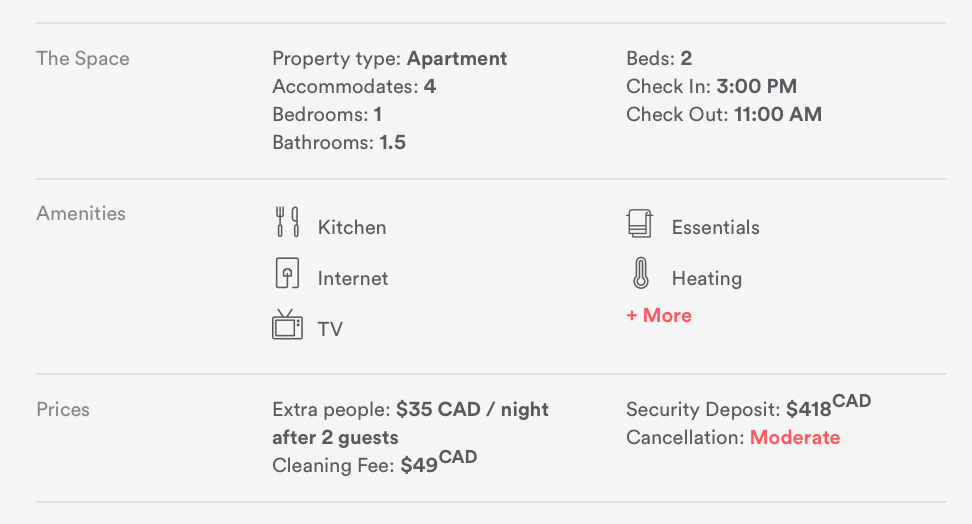Click the TV amenity icon
Image resolution: width=972 pixels, height=524 pixels.
288,324
